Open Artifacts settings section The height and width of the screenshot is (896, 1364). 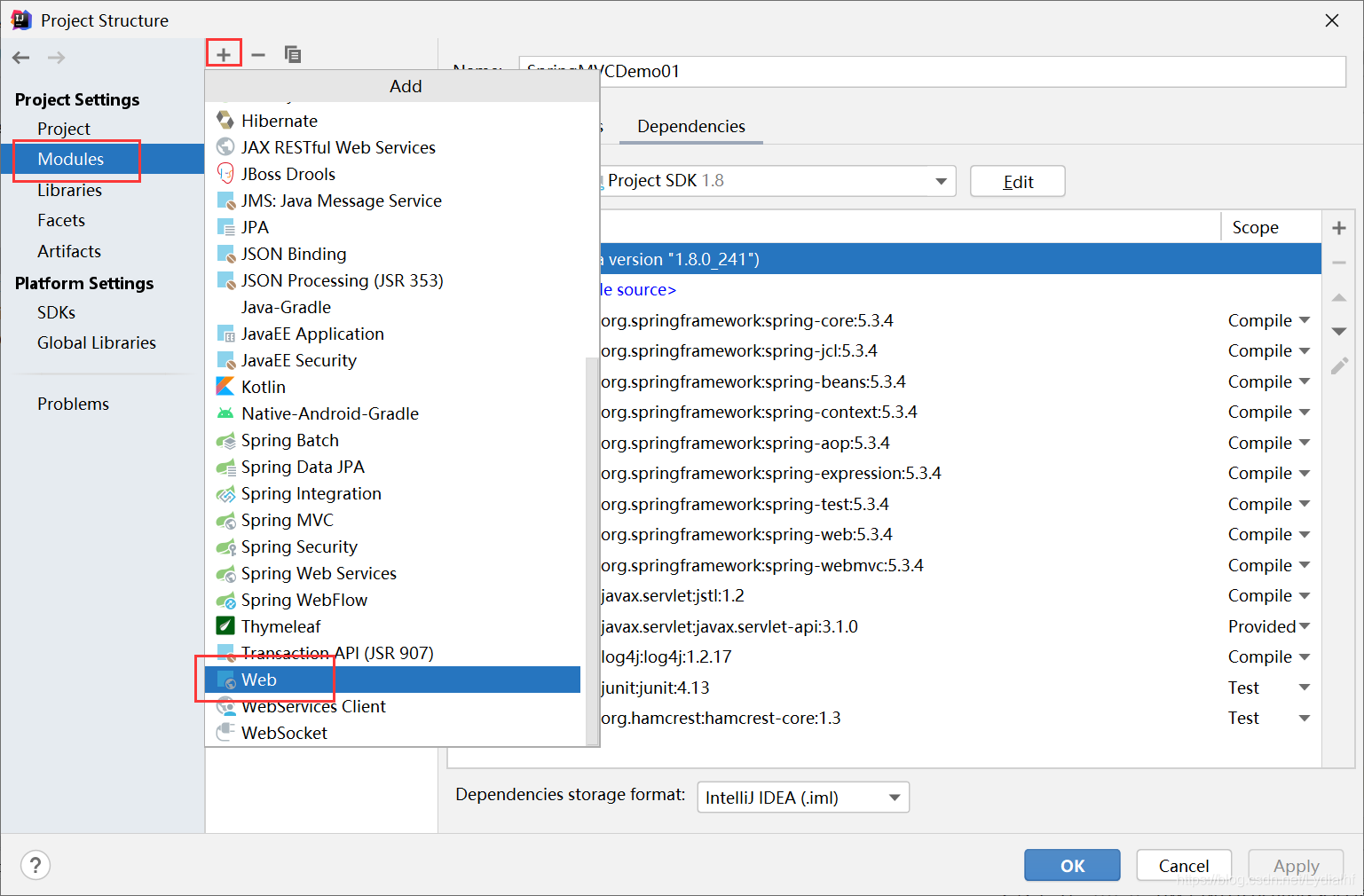[69, 251]
